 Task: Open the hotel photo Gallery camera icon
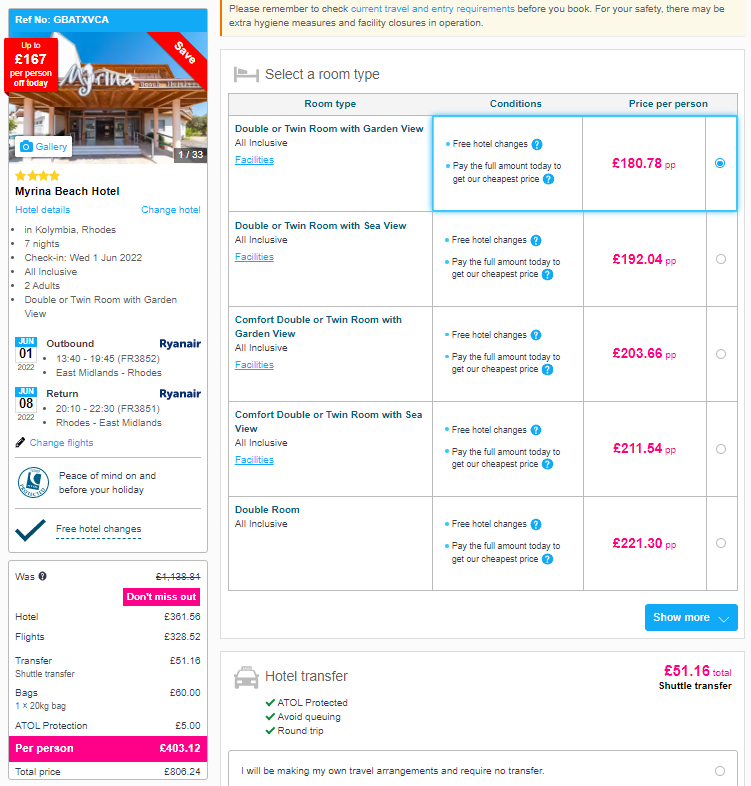[x=26, y=146]
